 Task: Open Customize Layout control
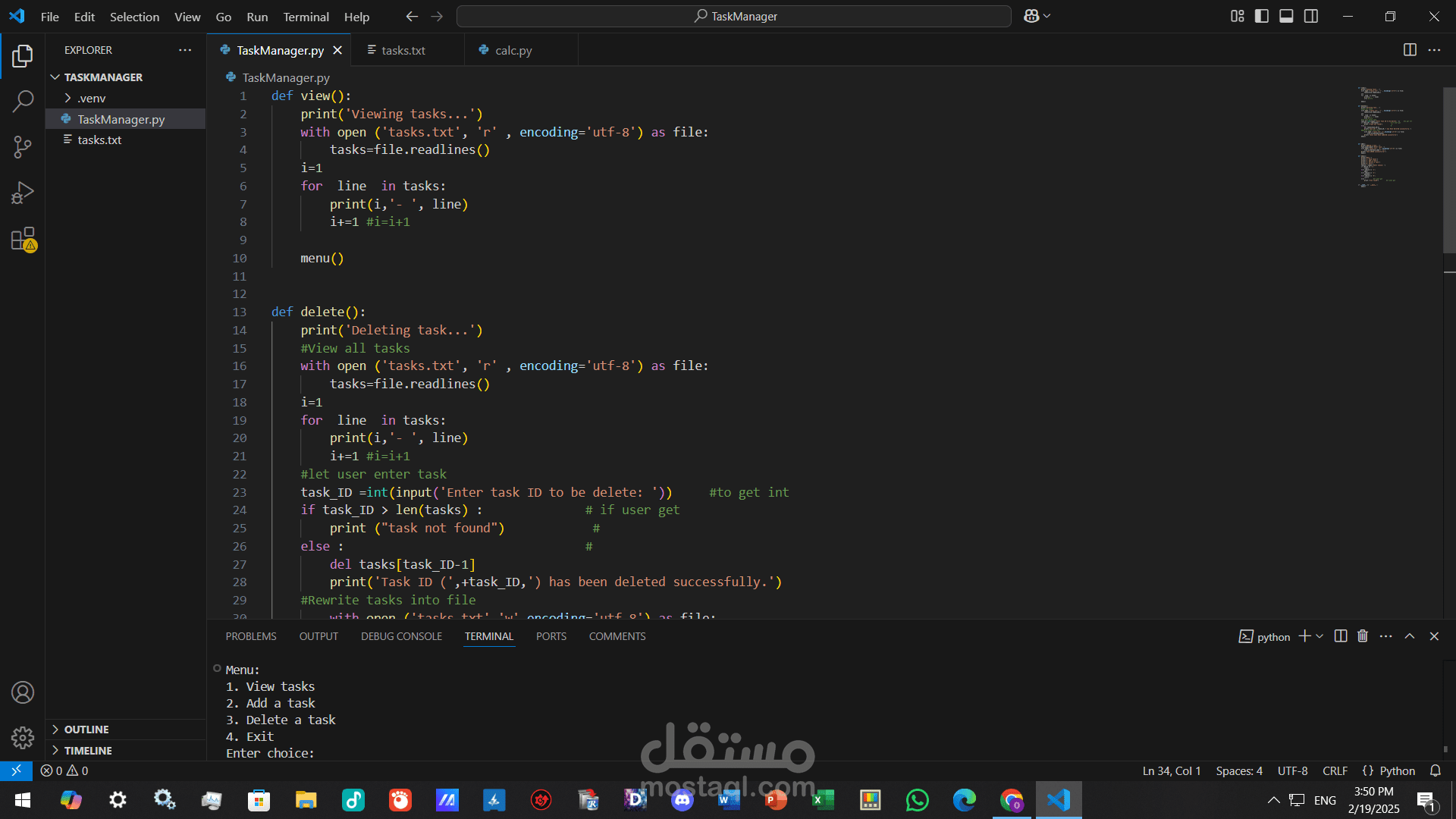pos(1237,16)
